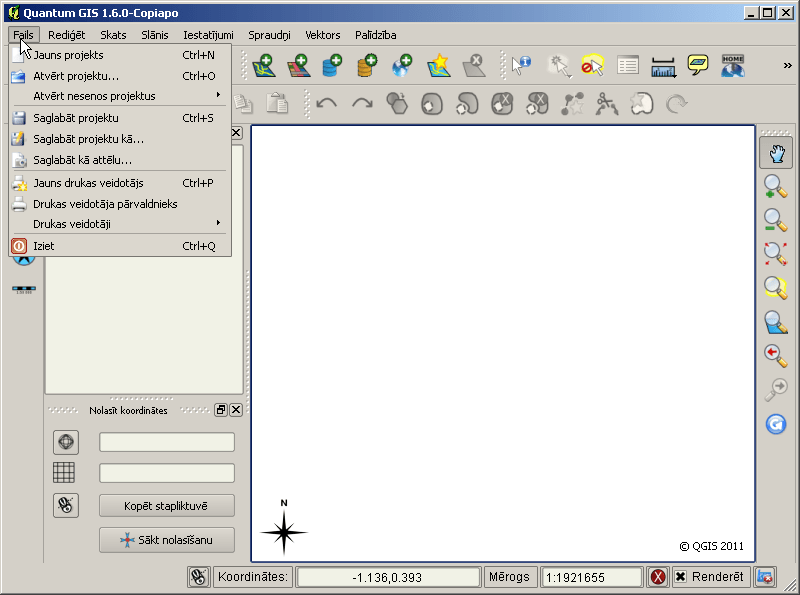Screen dimensions: 800x595
Task: Choose Jauns projekts from the menu
Action: coord(120,55)
